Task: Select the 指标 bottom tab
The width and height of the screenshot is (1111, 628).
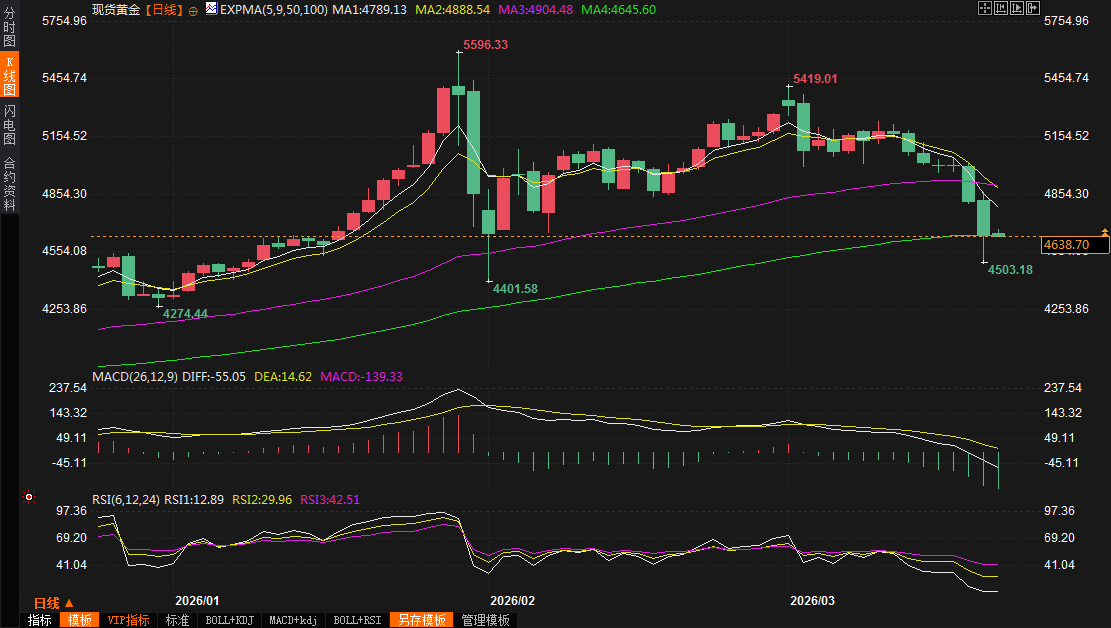Action: [40, 620]
